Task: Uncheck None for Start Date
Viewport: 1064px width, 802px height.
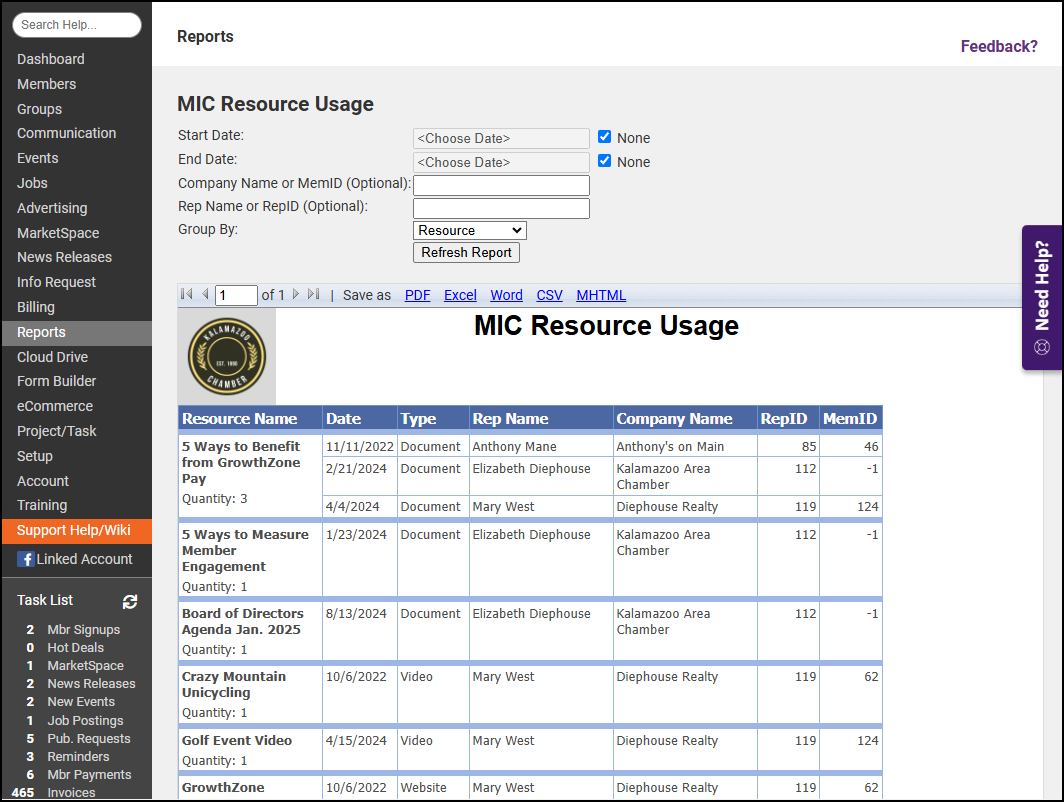Action: [605, 137]
